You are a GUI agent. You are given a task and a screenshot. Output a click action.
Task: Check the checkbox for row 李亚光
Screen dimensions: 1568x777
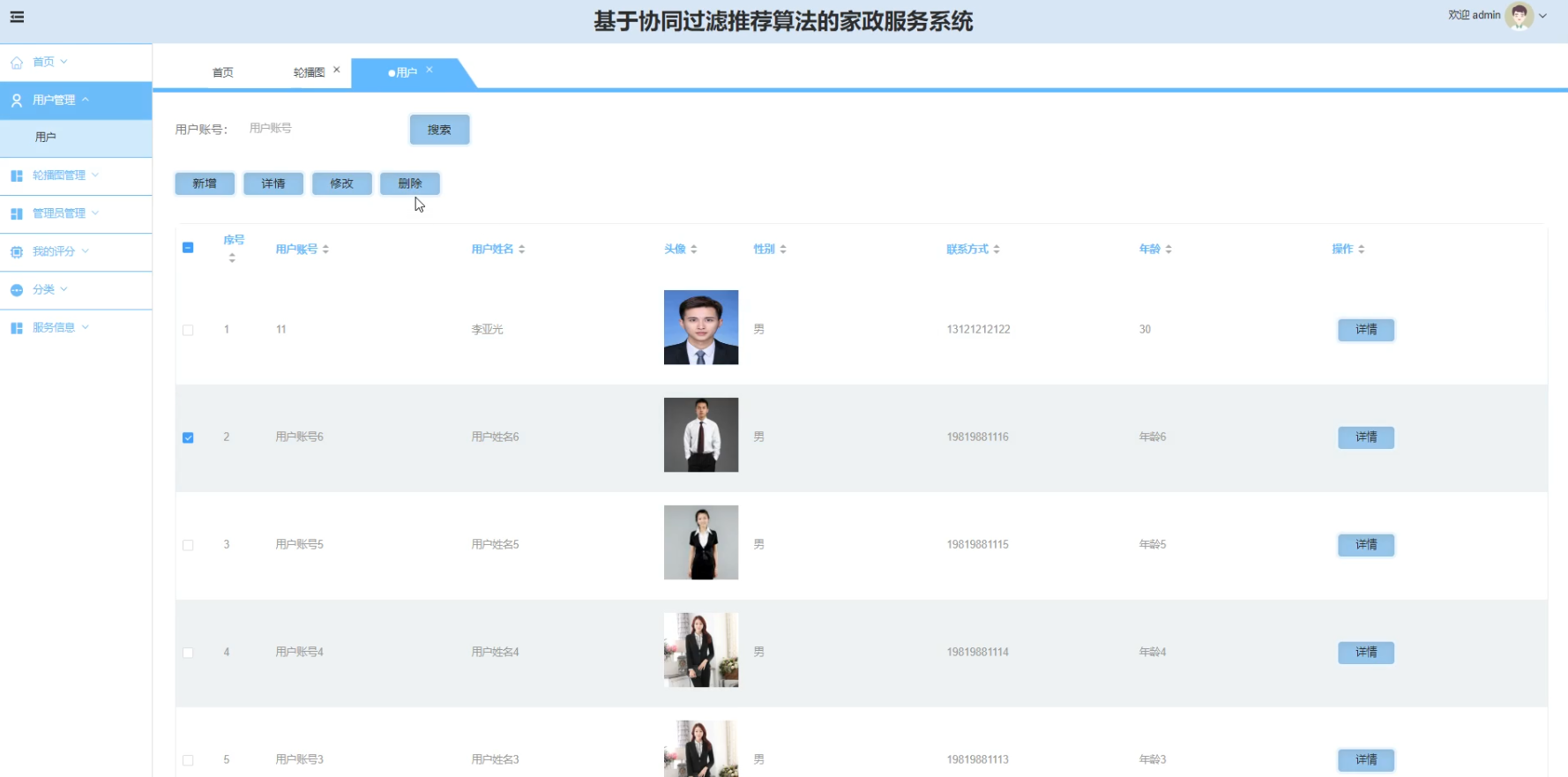click(188, 330)
